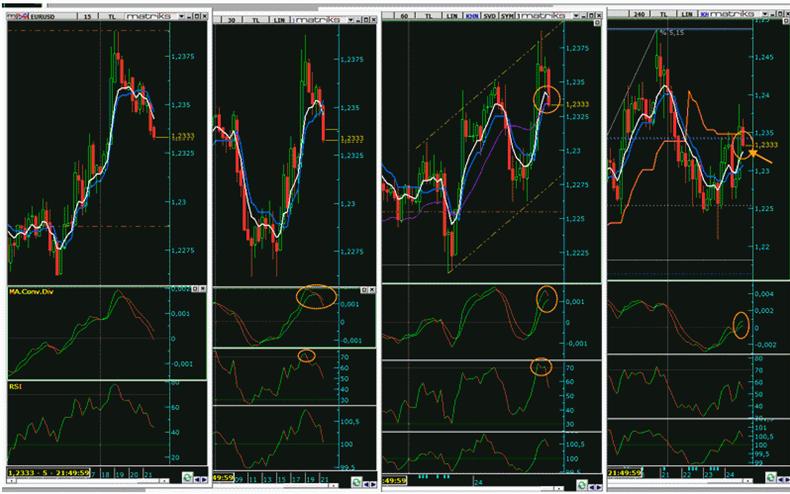This screenshot has width=790, height=494.
Task: Click the green refresh icon in the 30-minute chart
Action: [357, 481]
